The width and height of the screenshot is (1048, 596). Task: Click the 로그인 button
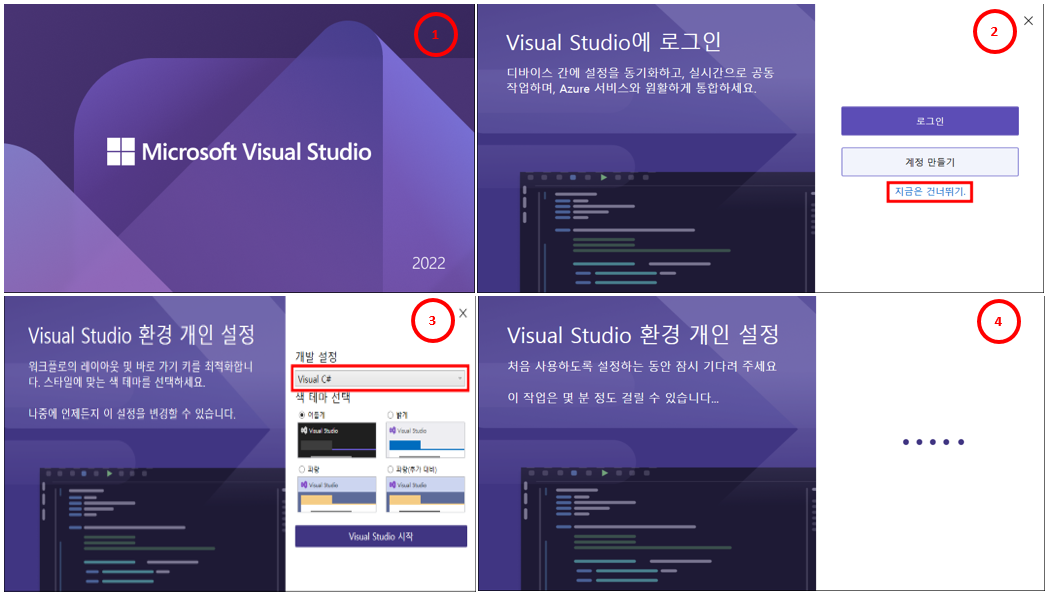click(930, 121)
